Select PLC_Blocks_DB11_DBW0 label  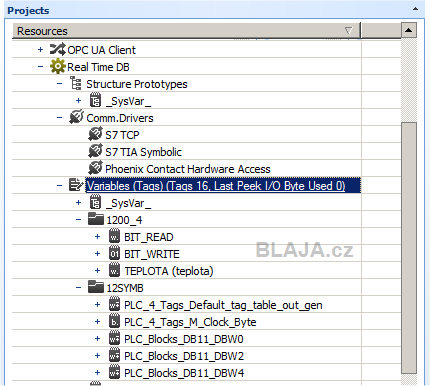[184, 339]
